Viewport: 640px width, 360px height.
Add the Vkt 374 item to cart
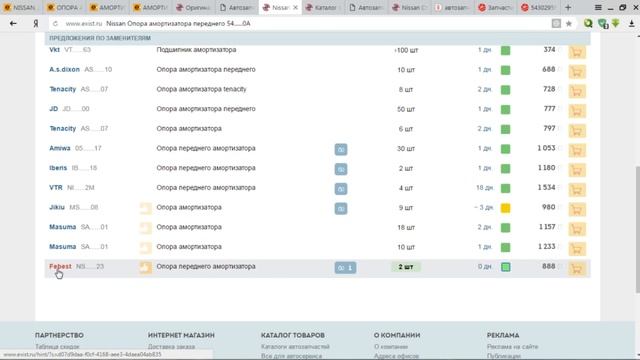coord(577,52)
